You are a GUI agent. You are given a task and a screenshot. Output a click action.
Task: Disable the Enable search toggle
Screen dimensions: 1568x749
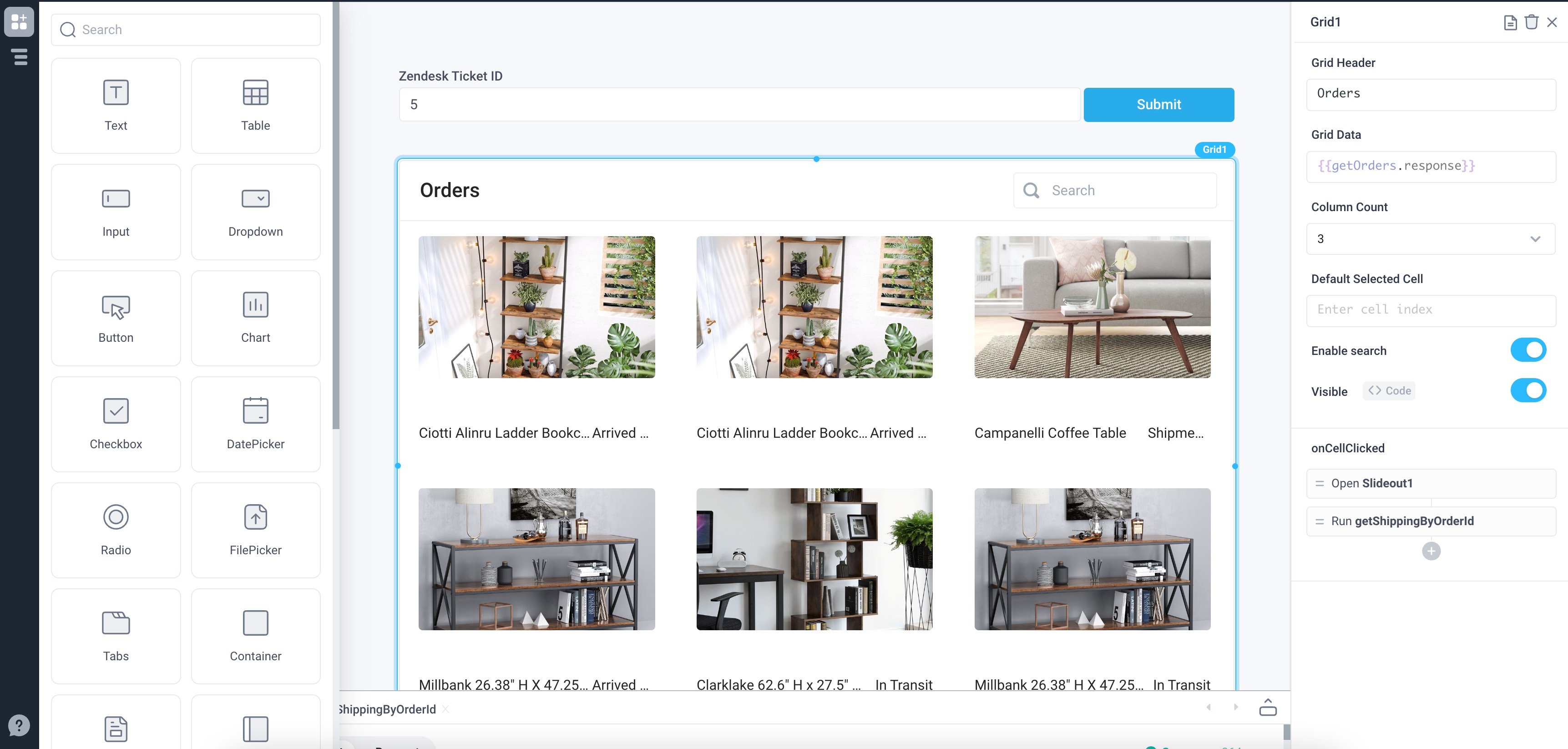1529,349
